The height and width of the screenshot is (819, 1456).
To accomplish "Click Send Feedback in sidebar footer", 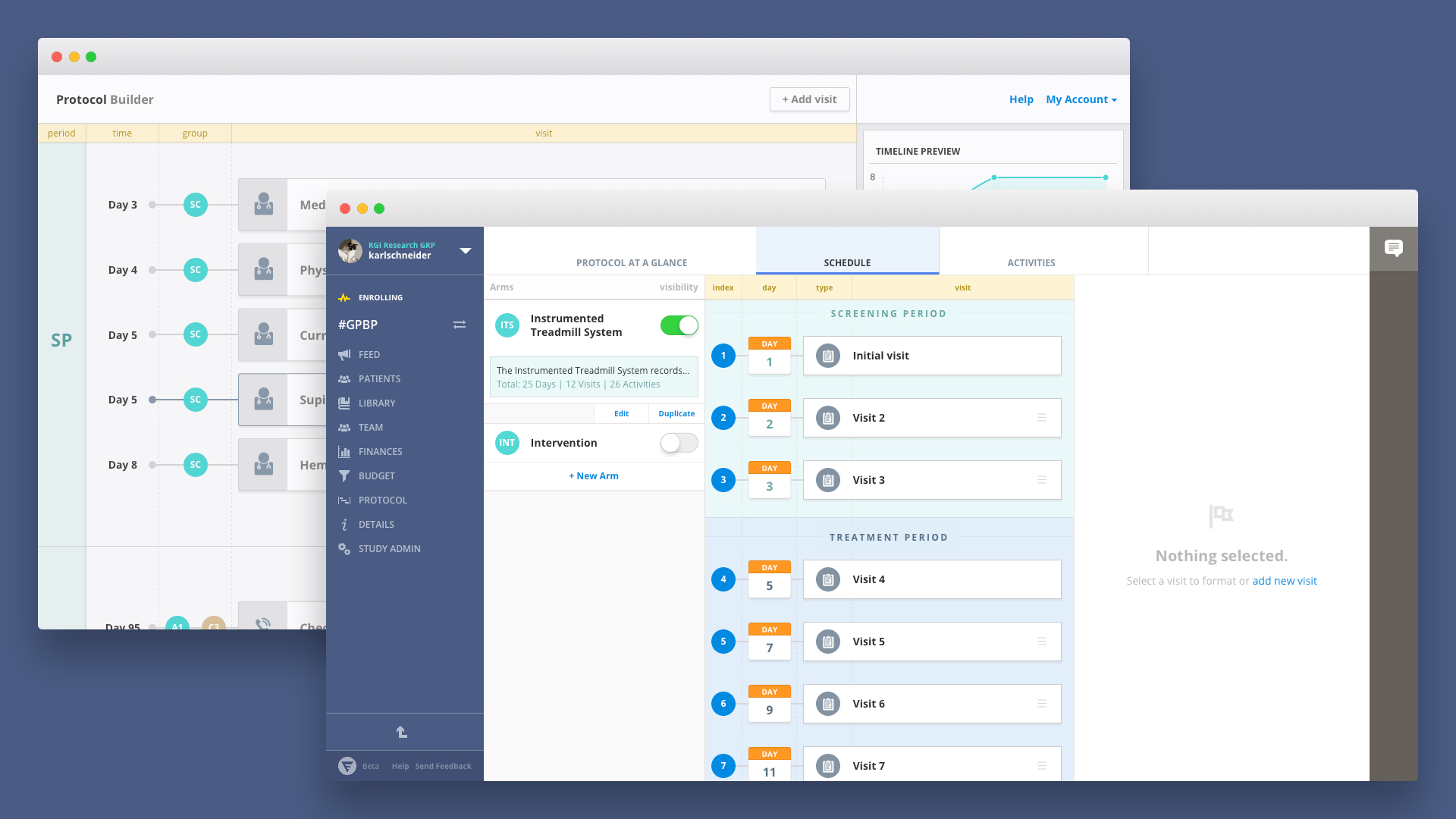I will [x=443, y=767].
